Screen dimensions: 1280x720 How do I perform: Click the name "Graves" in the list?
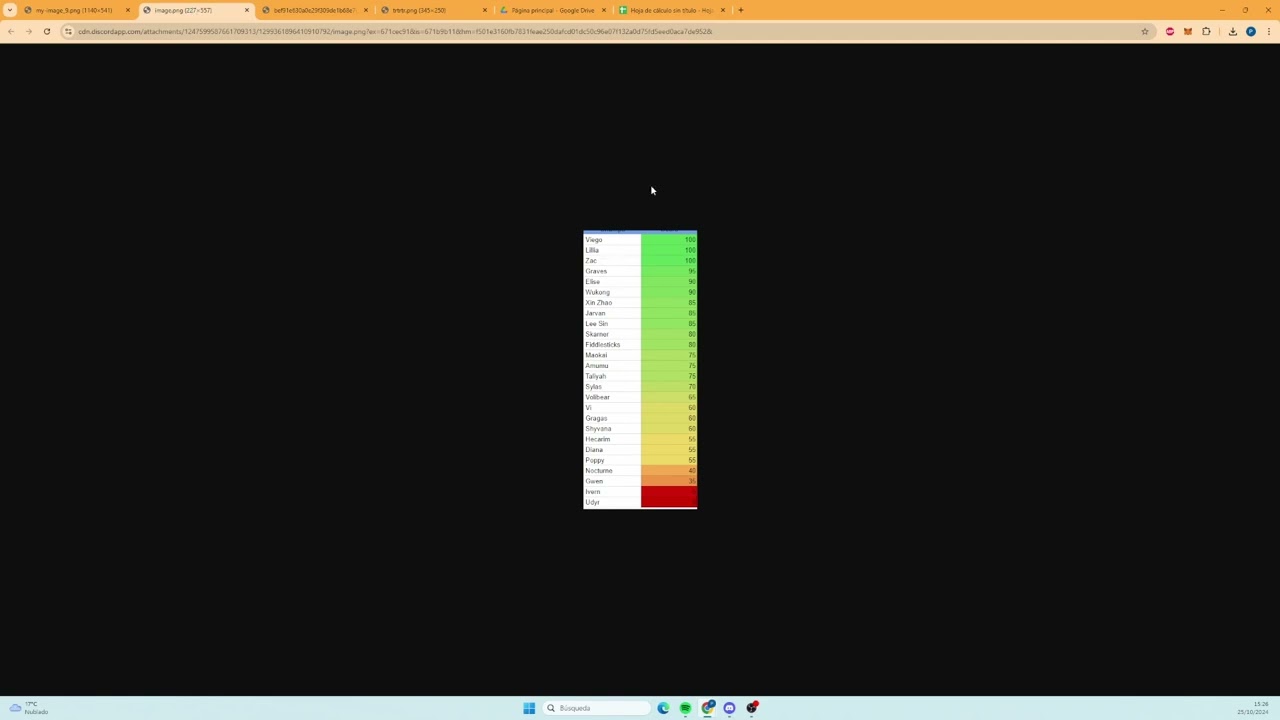click(596, 271)
